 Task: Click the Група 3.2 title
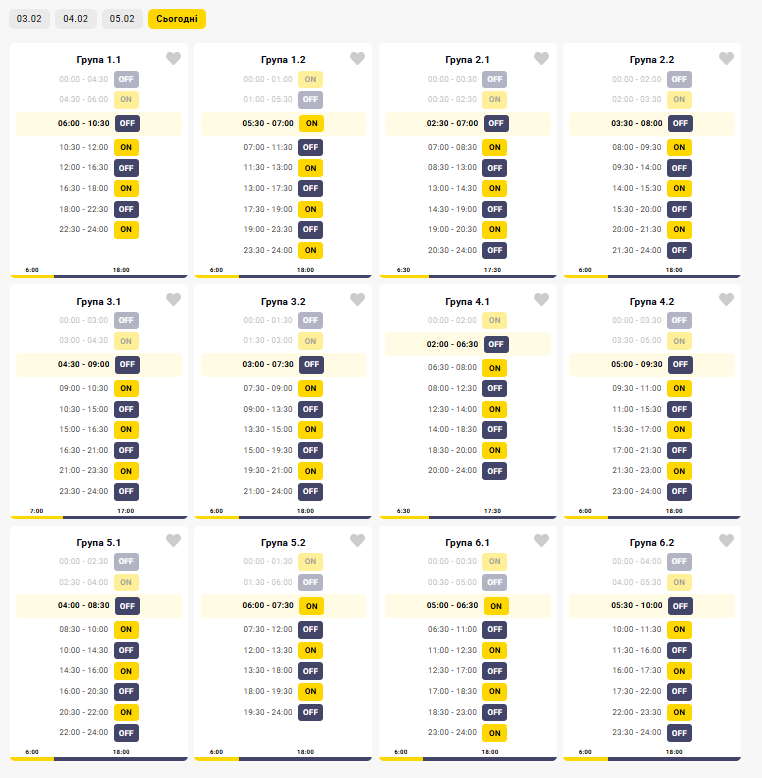[283, 301]
